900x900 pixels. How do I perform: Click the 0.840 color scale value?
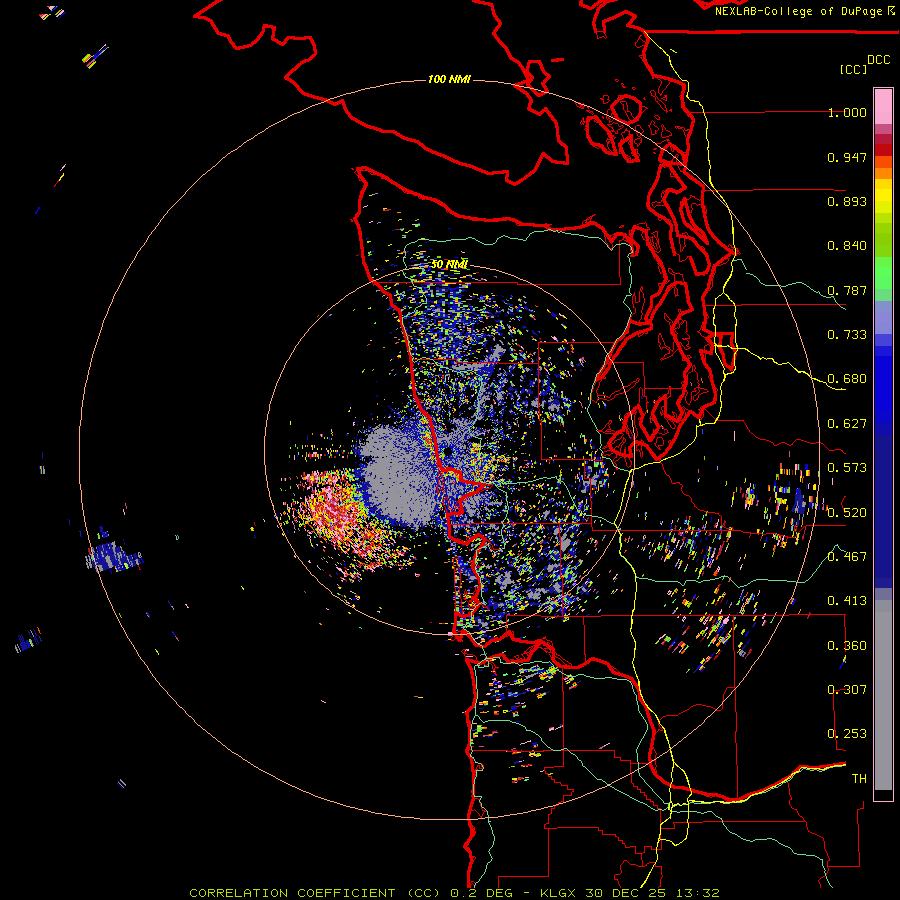pos(847,246)
